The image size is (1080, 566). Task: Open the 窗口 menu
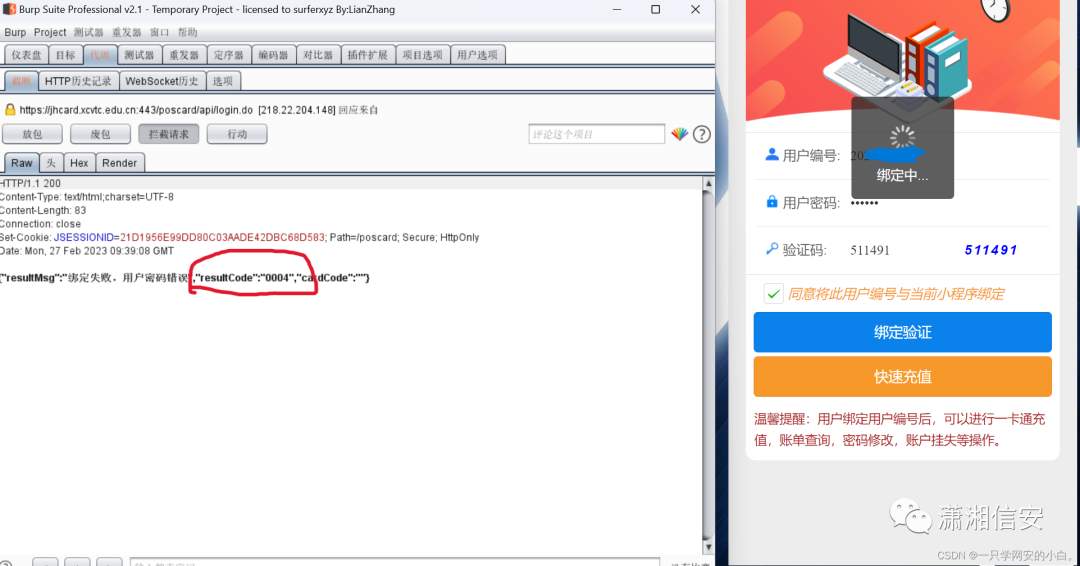[159, 32]
